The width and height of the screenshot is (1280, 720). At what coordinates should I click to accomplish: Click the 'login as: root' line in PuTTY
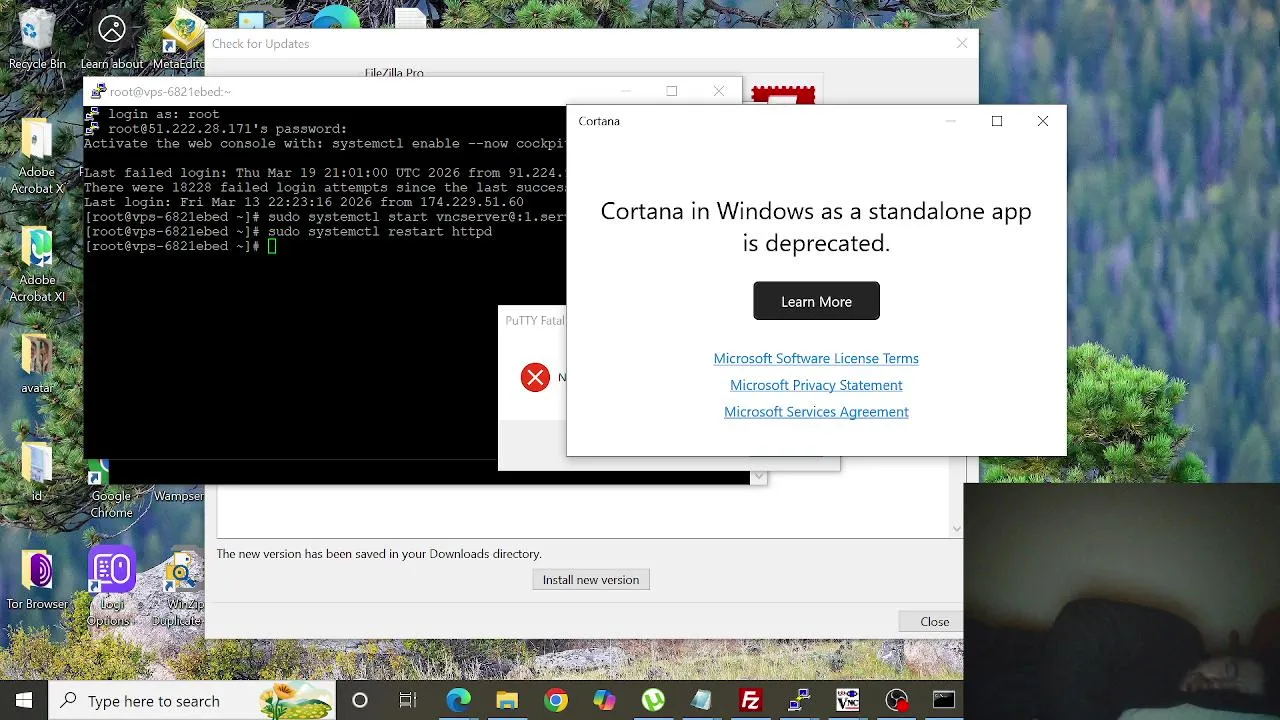coord(164,114)
